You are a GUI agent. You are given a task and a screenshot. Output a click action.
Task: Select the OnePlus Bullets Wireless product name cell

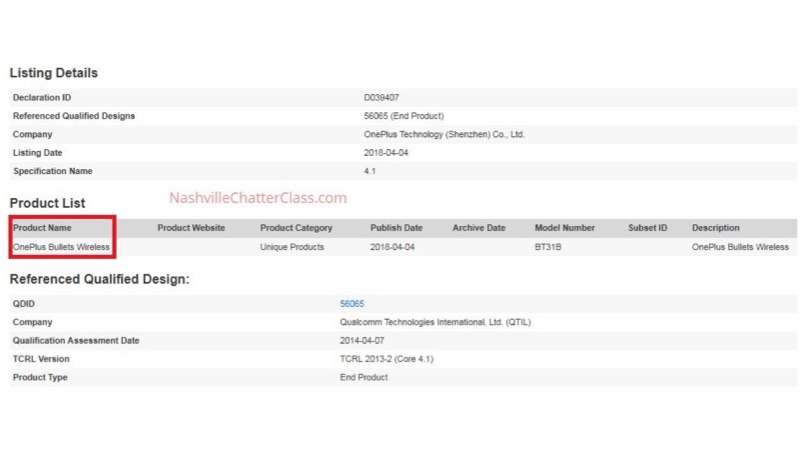61,247
